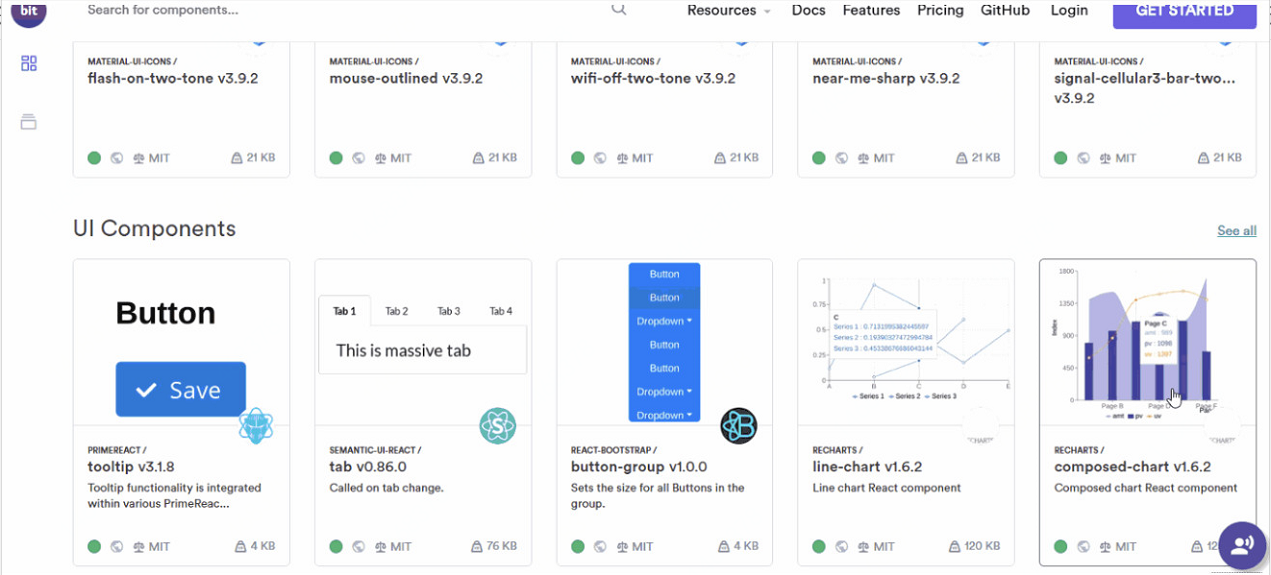Open near-me-sharp v3.9.2 title
Screen dimensions: 1271x575
[886, 78]
